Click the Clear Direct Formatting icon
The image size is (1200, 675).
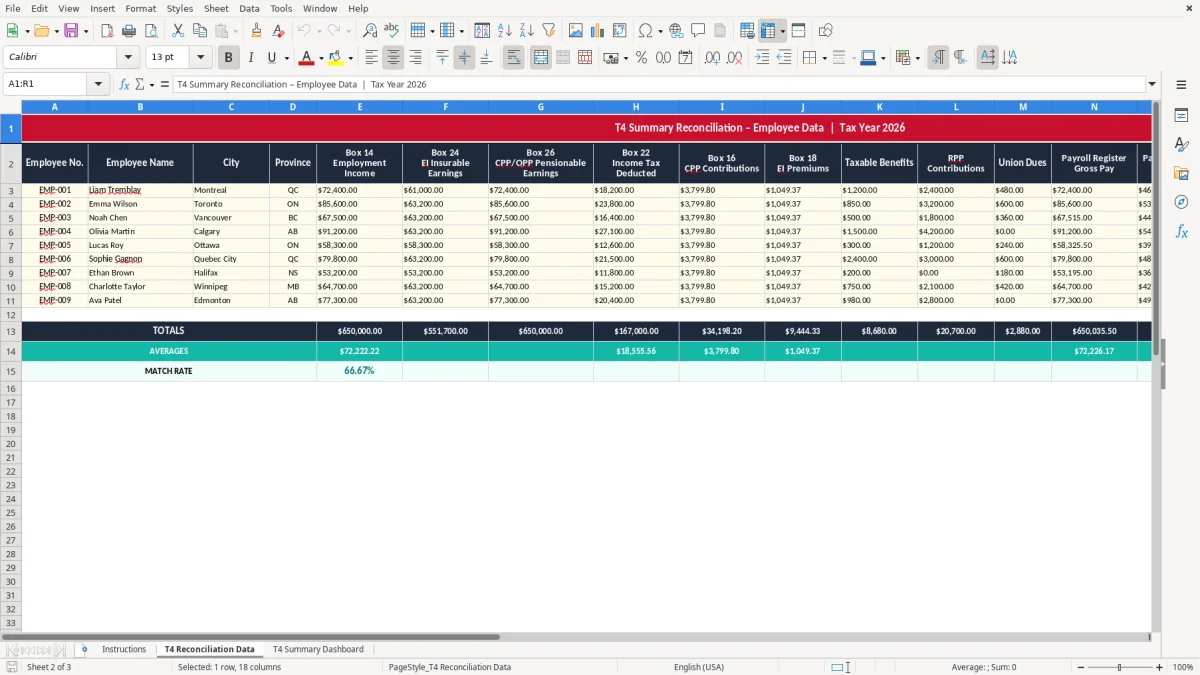point(279,31)
